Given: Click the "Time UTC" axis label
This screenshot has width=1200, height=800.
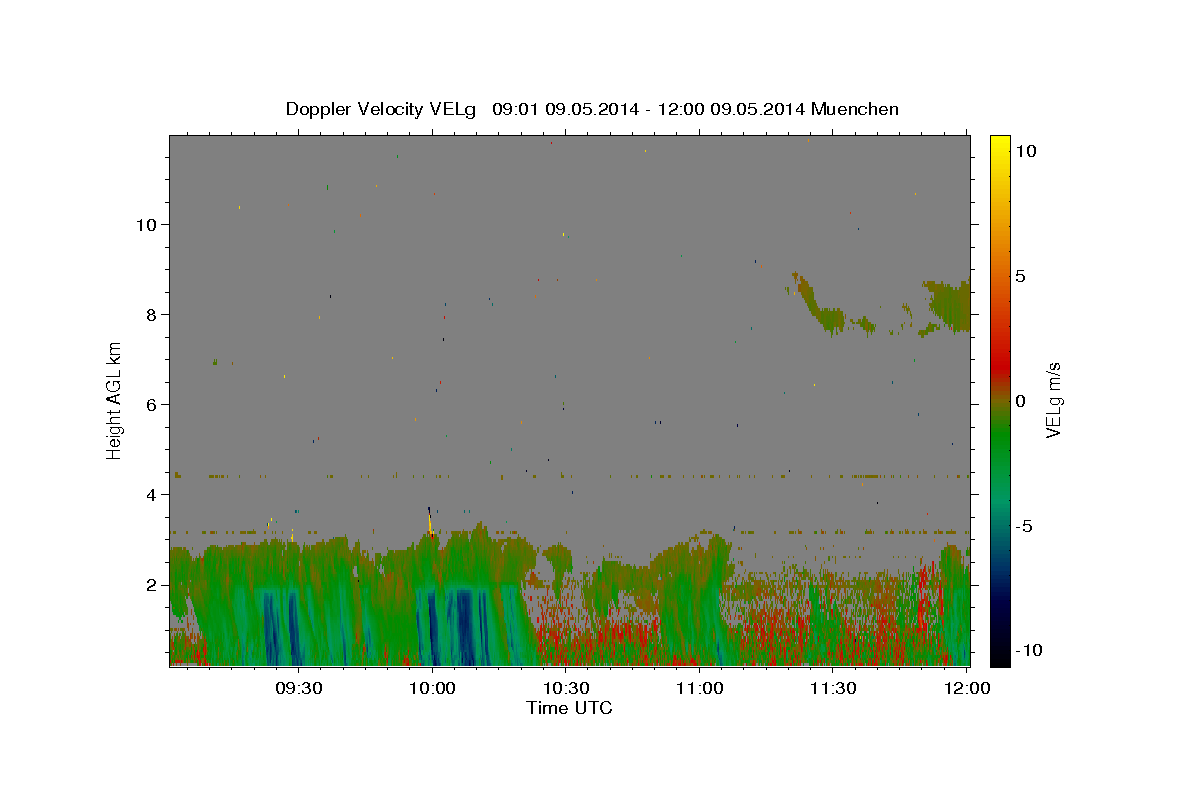Looking at the screenshot, I should [569, 708].
